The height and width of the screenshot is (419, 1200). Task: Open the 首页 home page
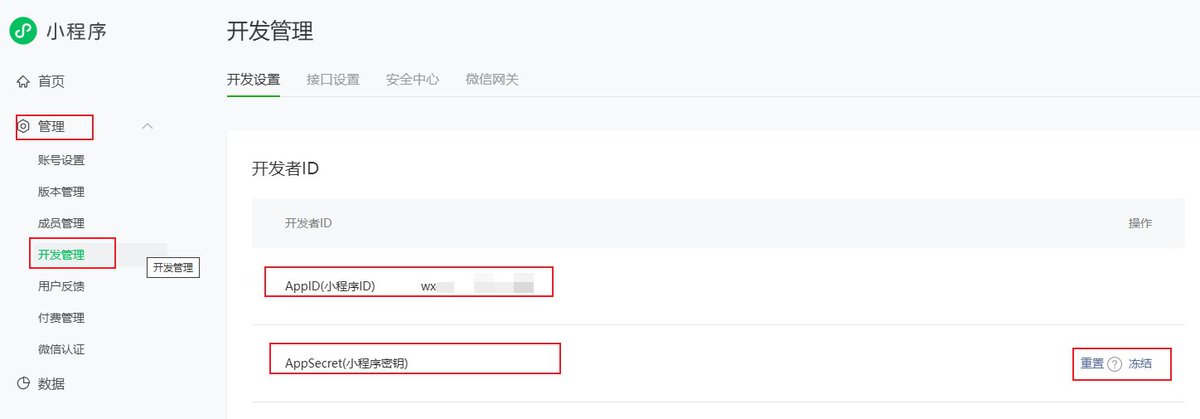pyautogui.click(x=51, y=82)
